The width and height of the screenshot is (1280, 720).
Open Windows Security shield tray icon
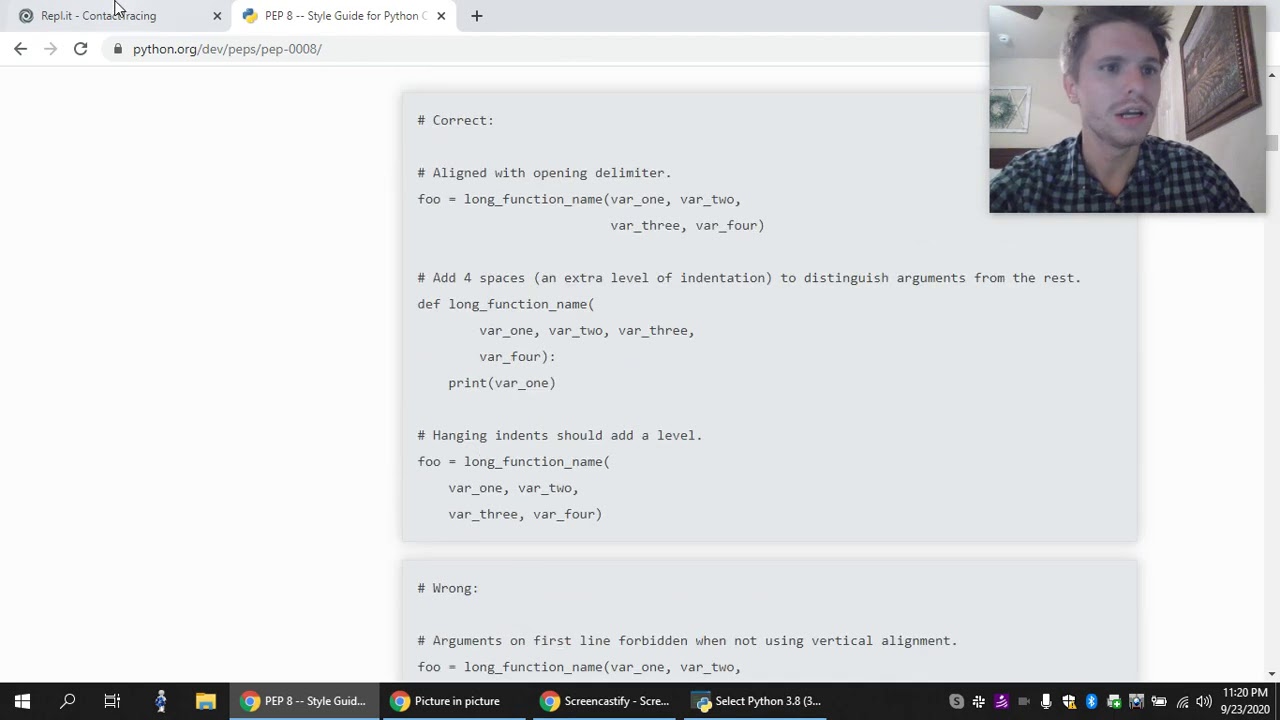(1069, 701)
